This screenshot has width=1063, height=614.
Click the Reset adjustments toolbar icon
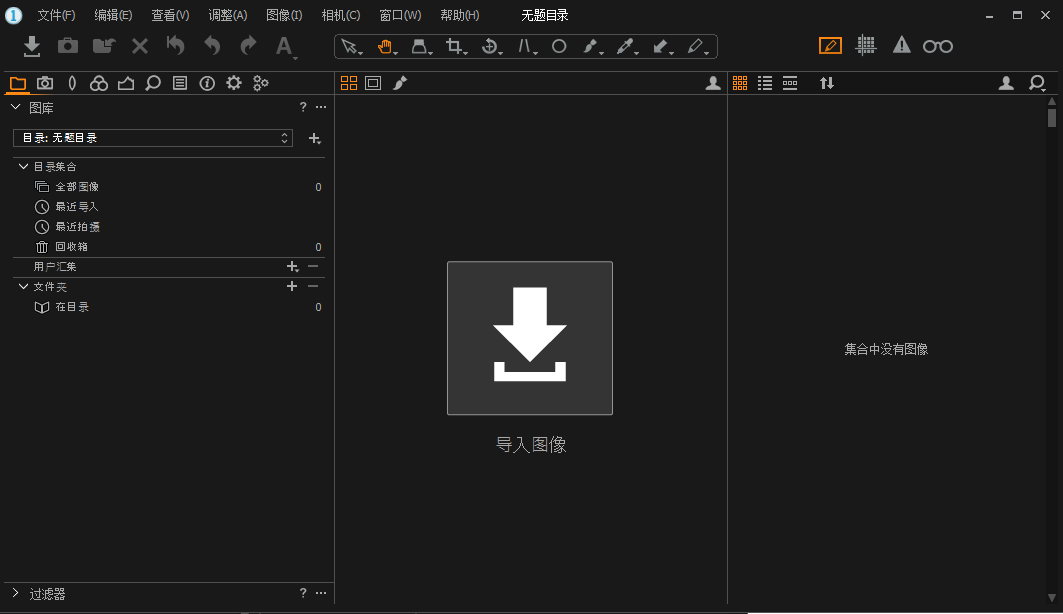[176, 46]
